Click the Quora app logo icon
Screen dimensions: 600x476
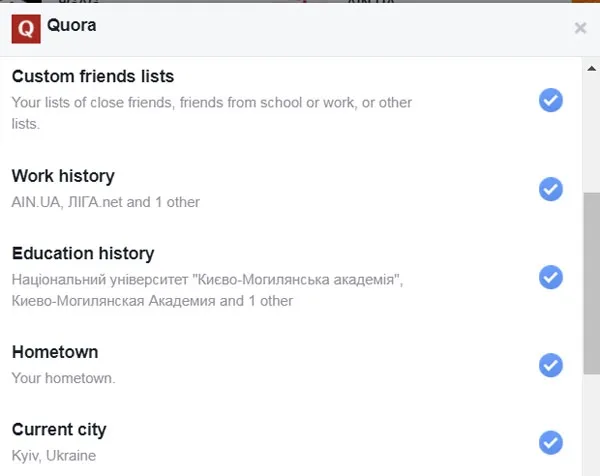click(26, 29)
